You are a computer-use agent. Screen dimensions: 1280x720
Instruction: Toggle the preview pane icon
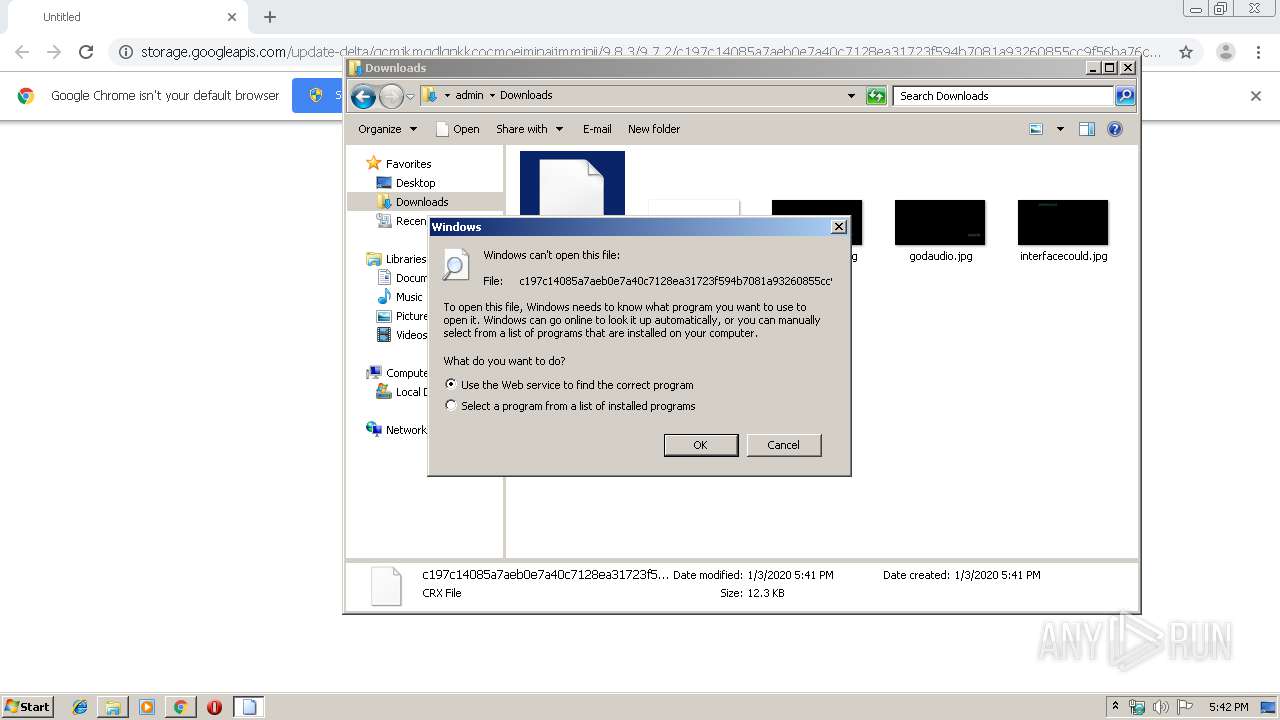coord(1087,129)
